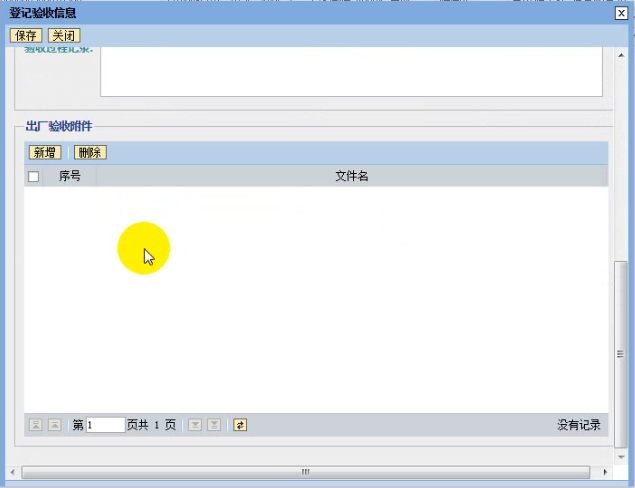Go to previous page using pager icon

(x=55, y=425)
